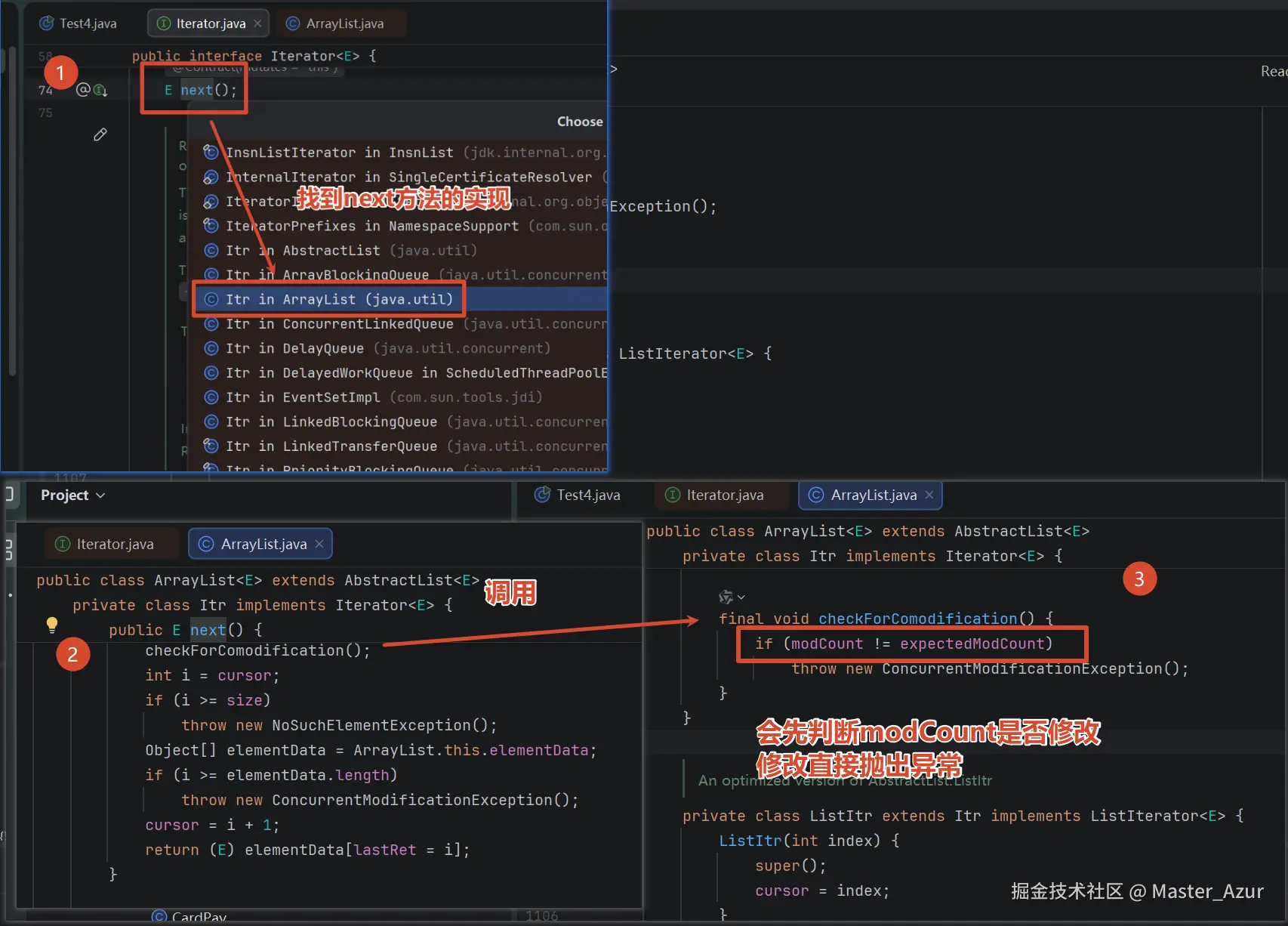Click the AI assistant icon above checkForComodification
Screen dimensions: 1288x926
(x=726, y=597)
